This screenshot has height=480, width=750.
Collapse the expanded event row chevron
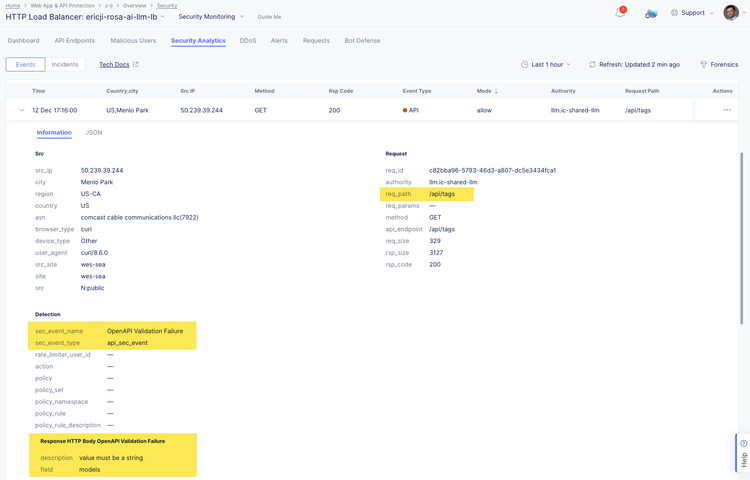[x=22, y=110]
